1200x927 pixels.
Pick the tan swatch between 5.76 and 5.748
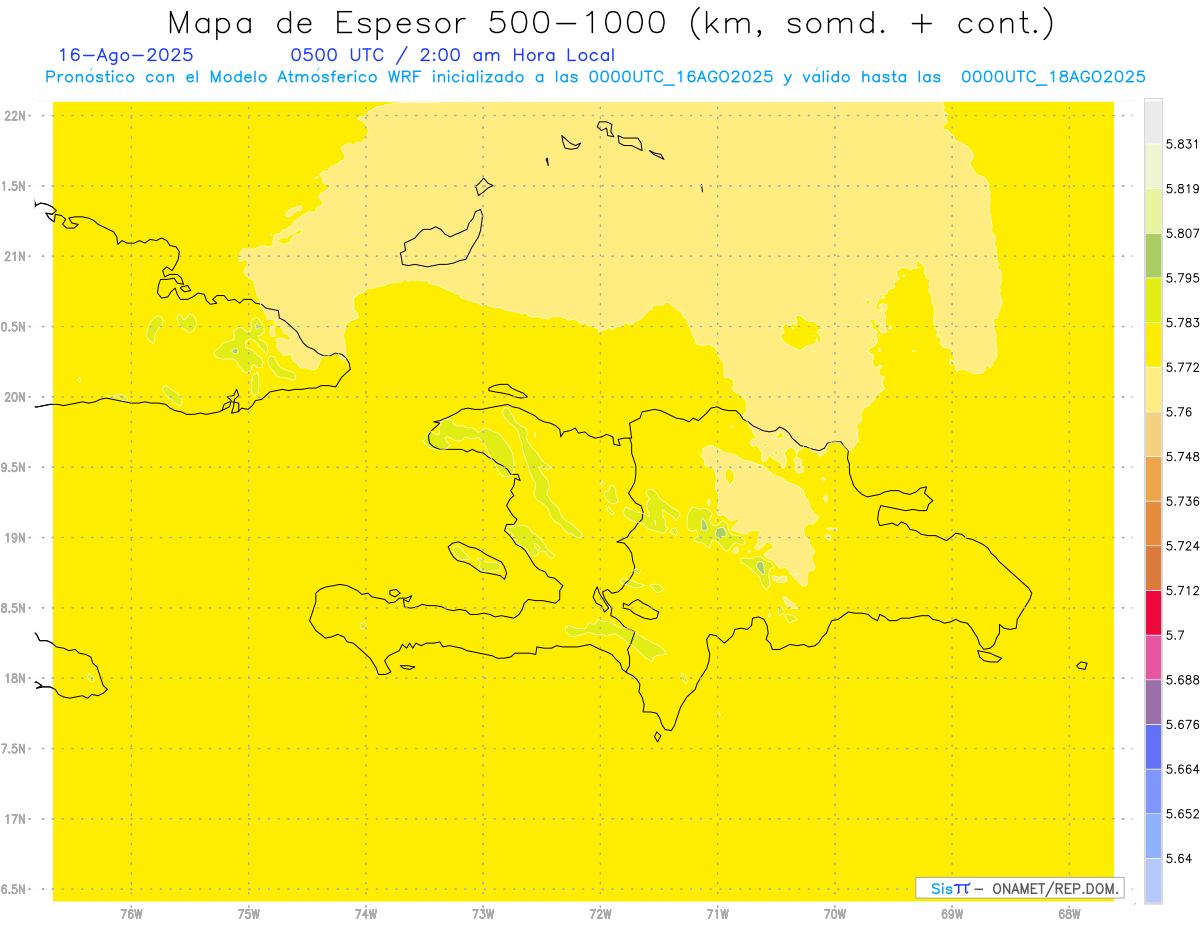click(x=1153, y=434)
